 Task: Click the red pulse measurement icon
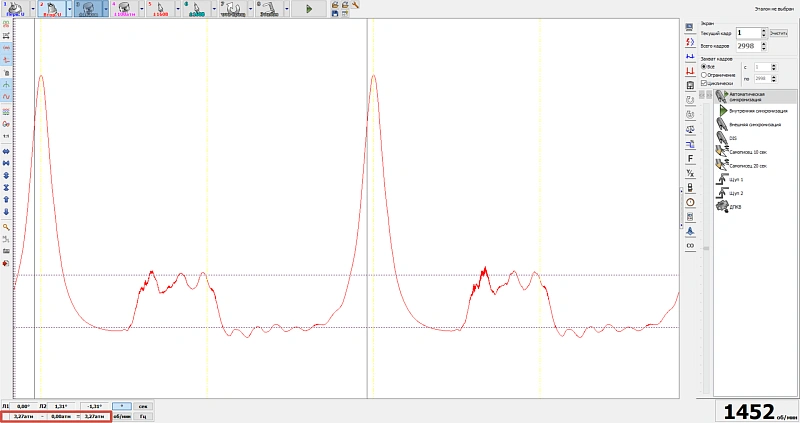(x=690, y=71)
